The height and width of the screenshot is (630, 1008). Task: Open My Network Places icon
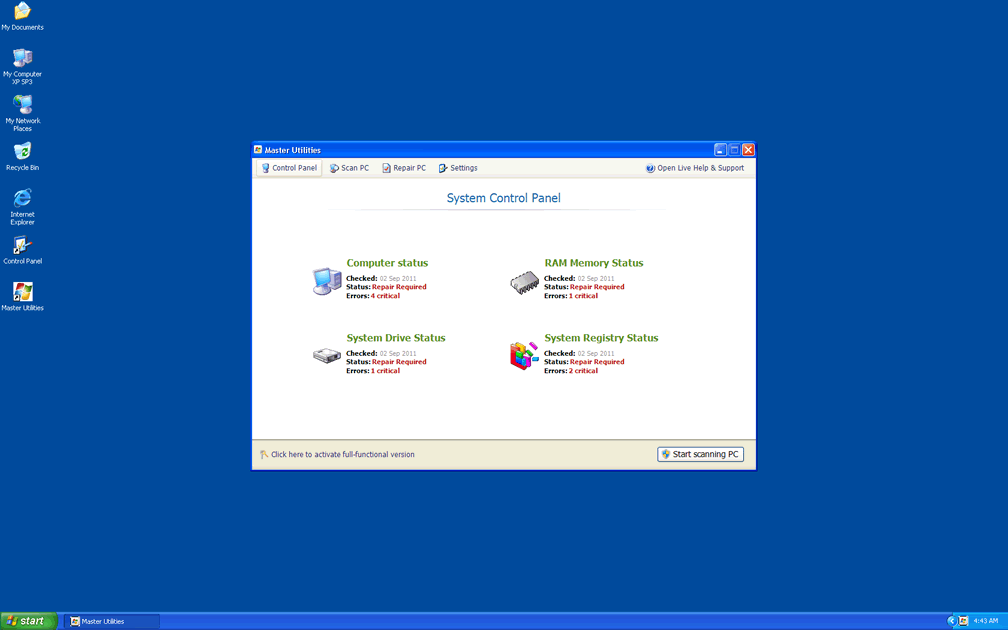[x=22, y=105]
